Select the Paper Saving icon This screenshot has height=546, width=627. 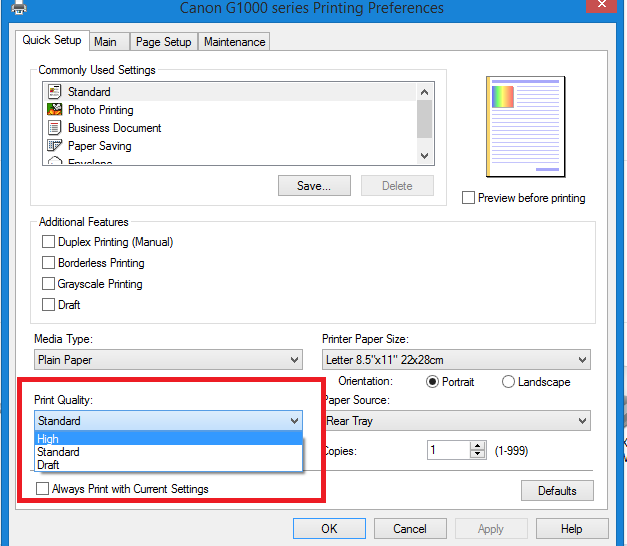tap(55, 146)
